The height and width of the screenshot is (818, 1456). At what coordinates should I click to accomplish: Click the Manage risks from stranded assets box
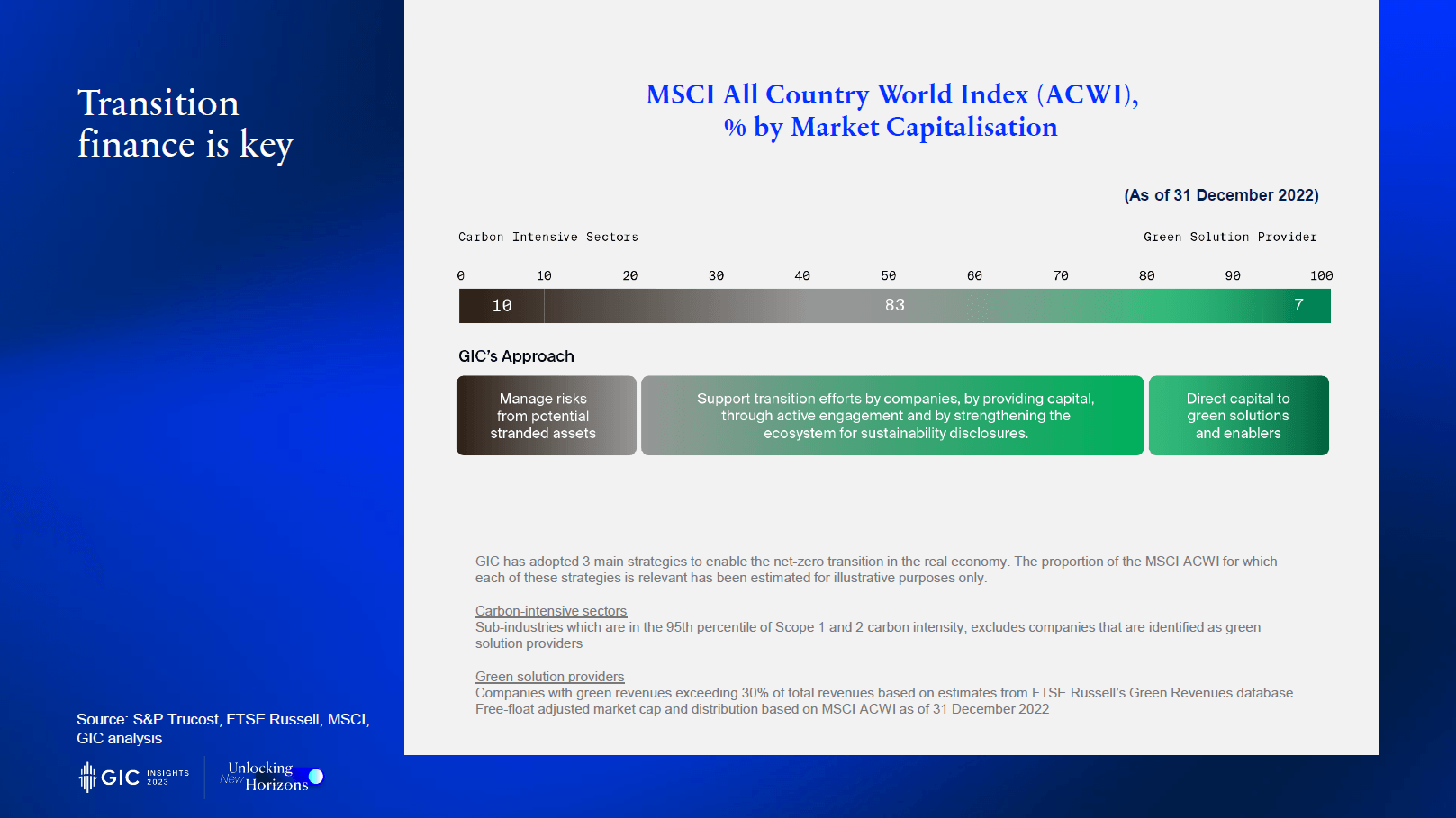click(x=546, y=416)
